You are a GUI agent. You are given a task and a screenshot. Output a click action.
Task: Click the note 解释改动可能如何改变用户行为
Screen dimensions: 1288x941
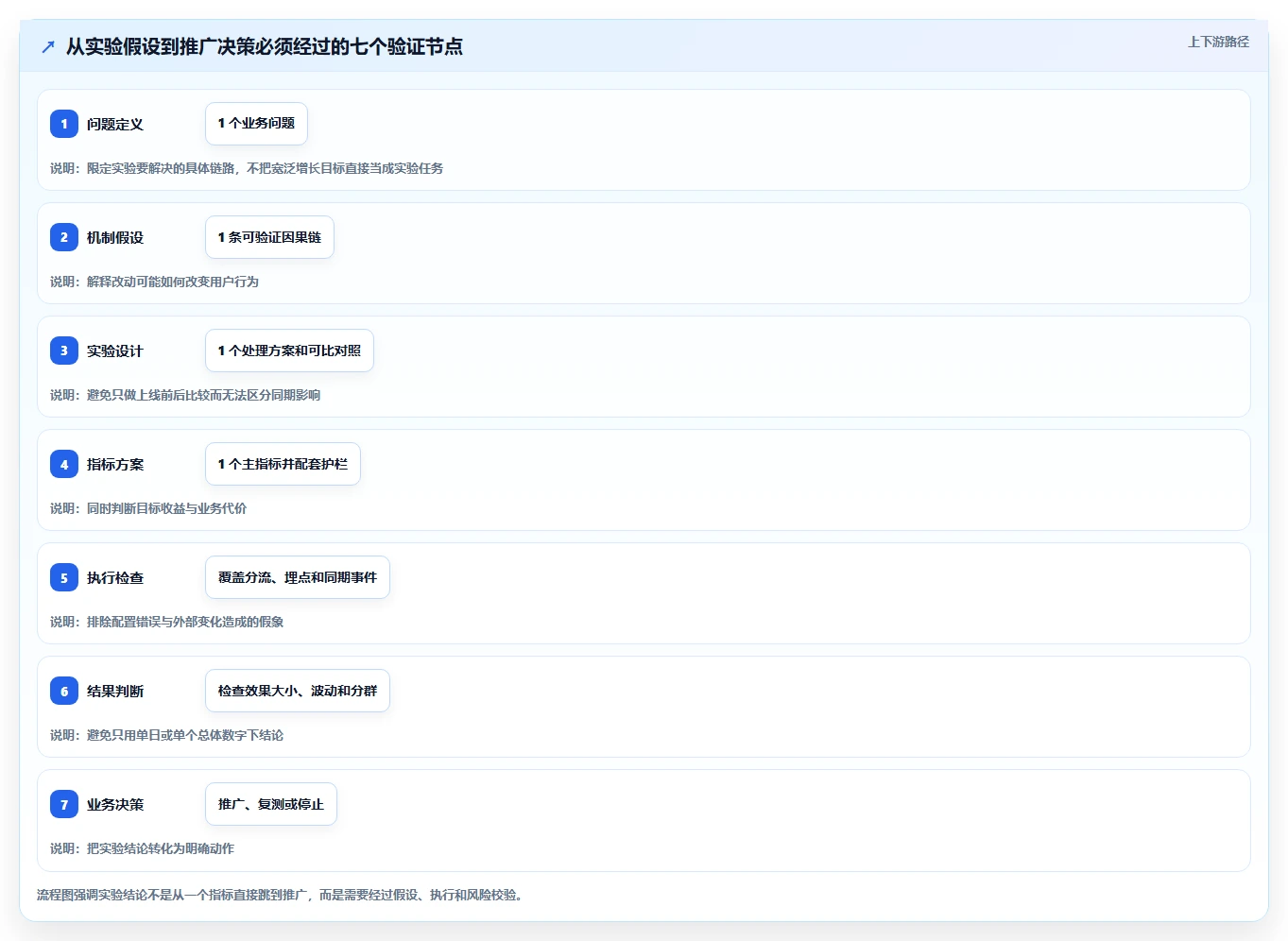point(154,282)
